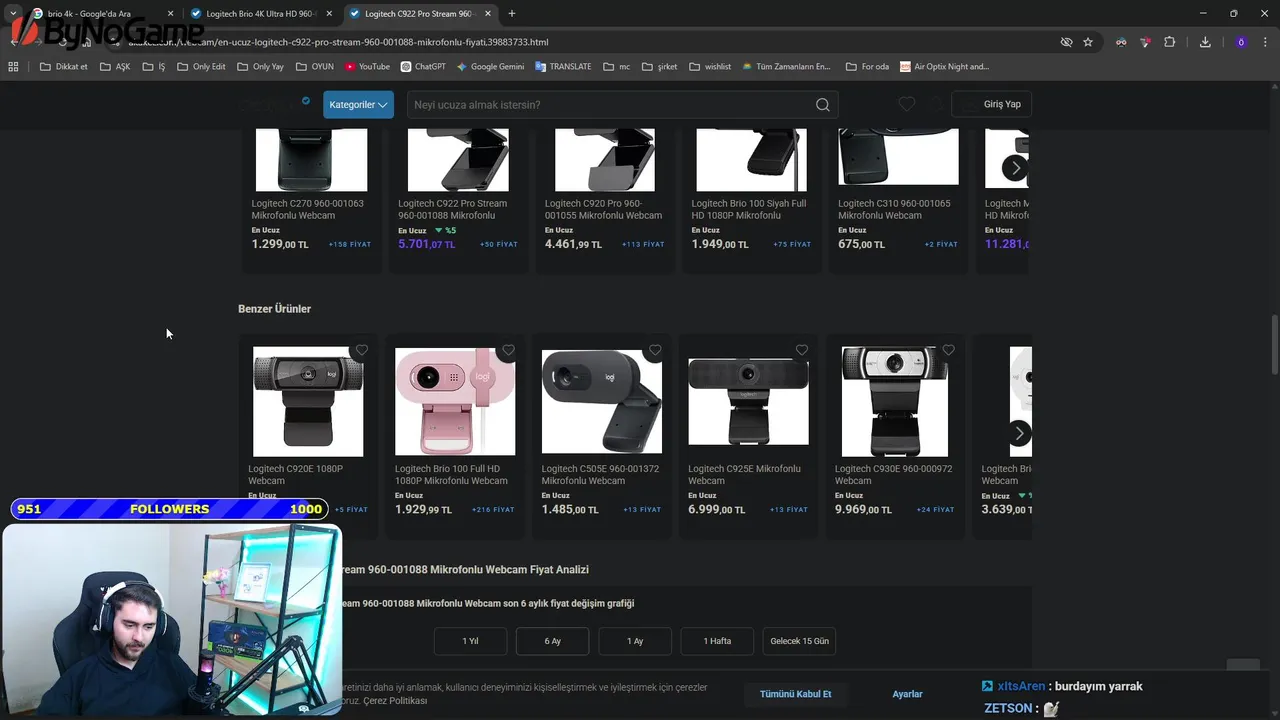Open the Logitech C920E 1080P Webcam thumbnail
1280x720 pixels.
[x=308, y=402]
